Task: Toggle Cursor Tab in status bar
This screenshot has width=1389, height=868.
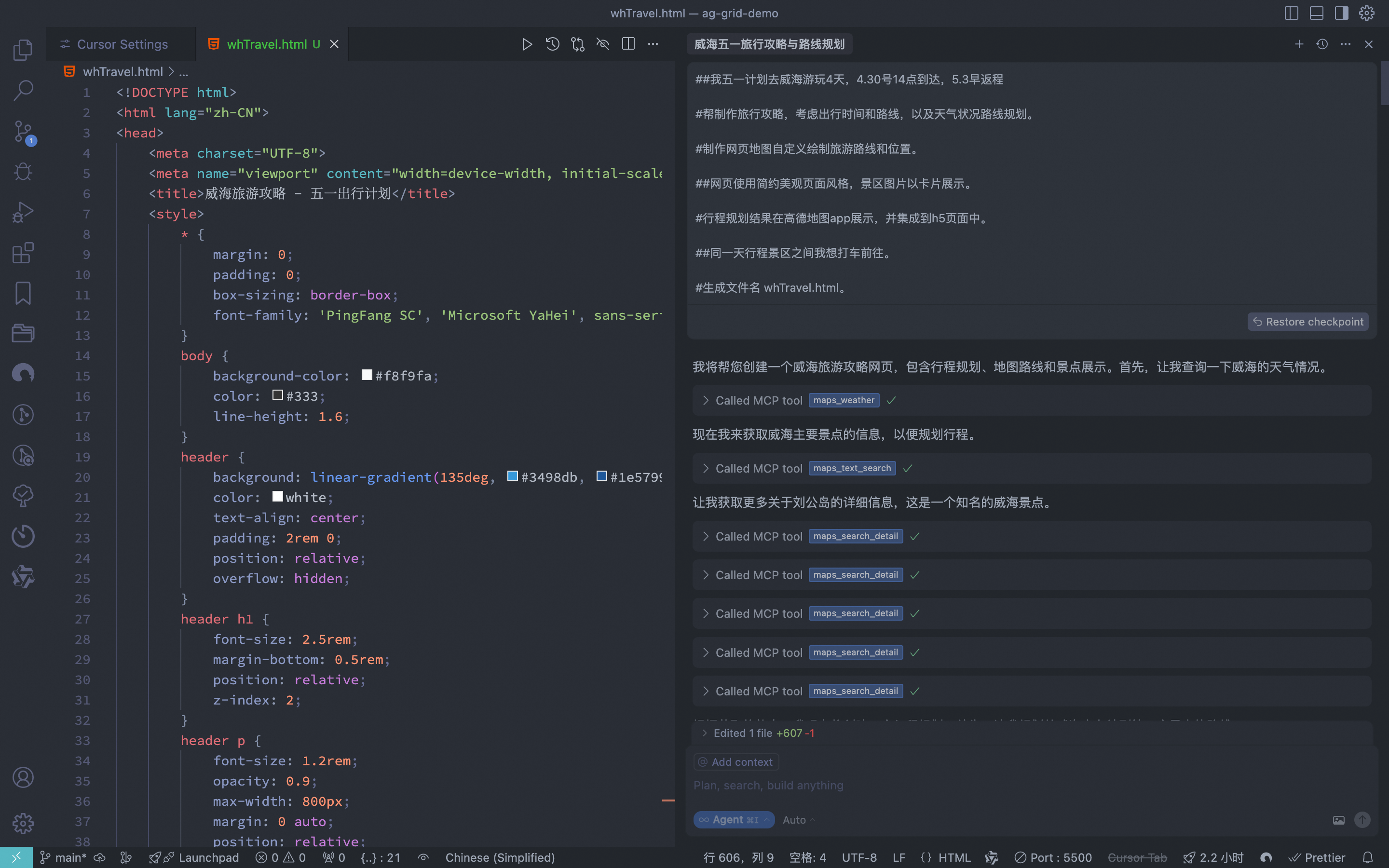Action: (1137, 858)
